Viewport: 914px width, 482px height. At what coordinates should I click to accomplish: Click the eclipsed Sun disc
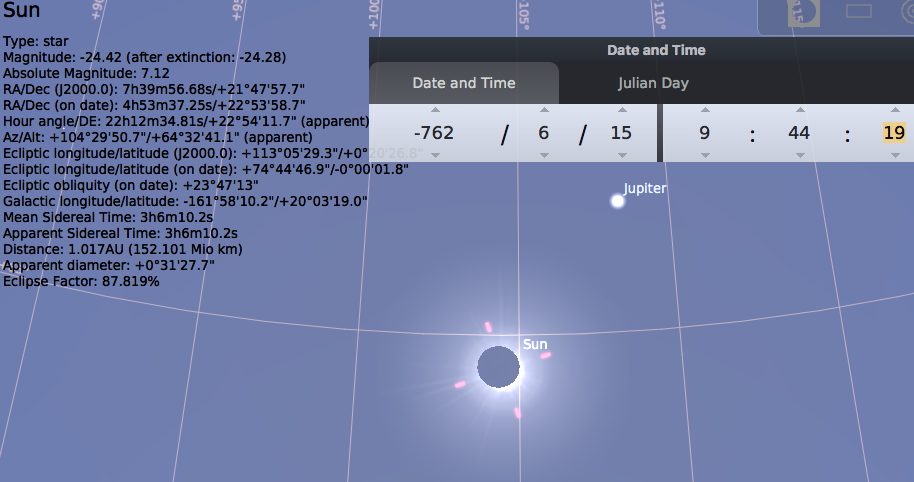pos(498,367)
